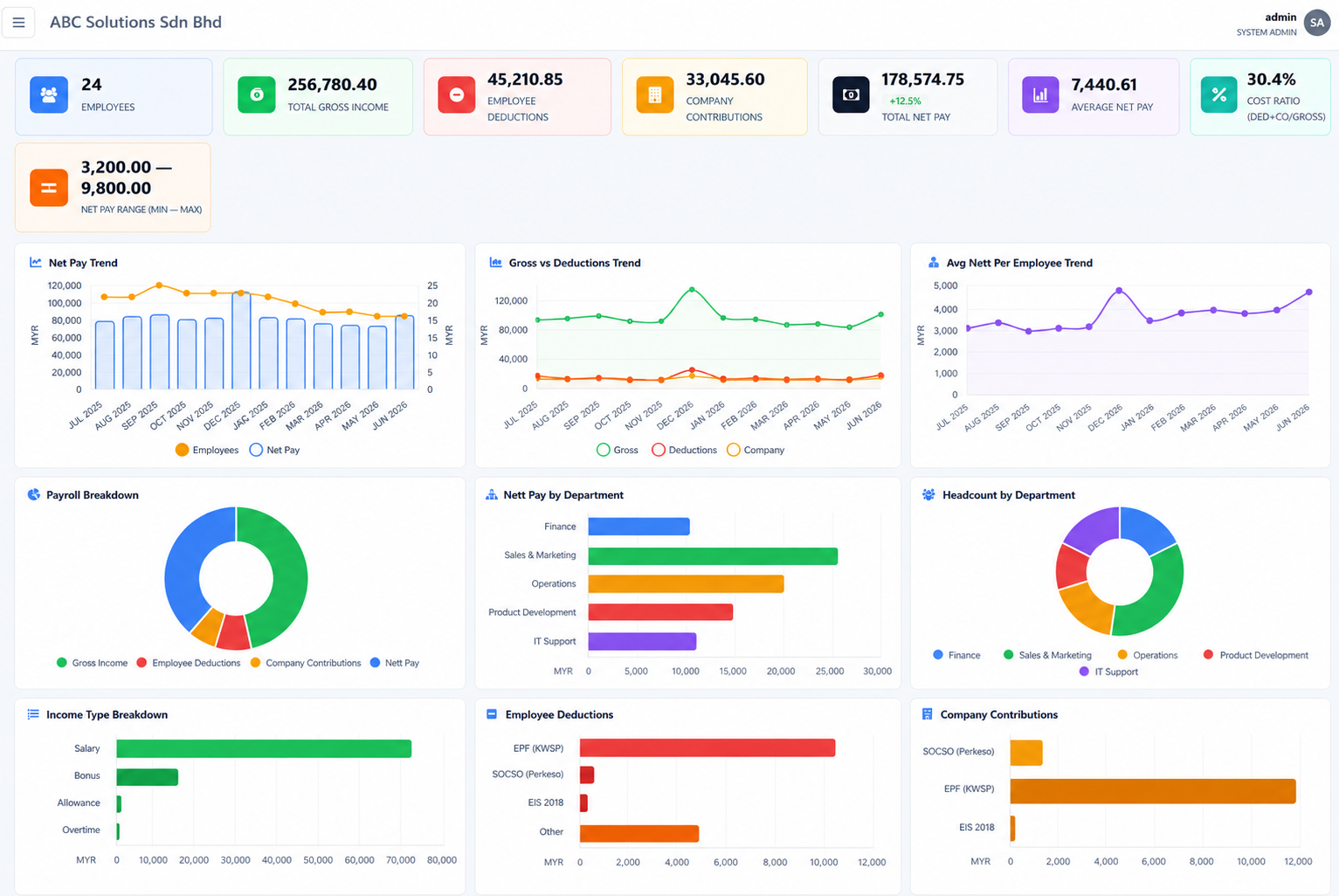Screen dimensions: 1339x896
Task: Toggle IT Support in Headcount legend
Action: coord(1108,672)
